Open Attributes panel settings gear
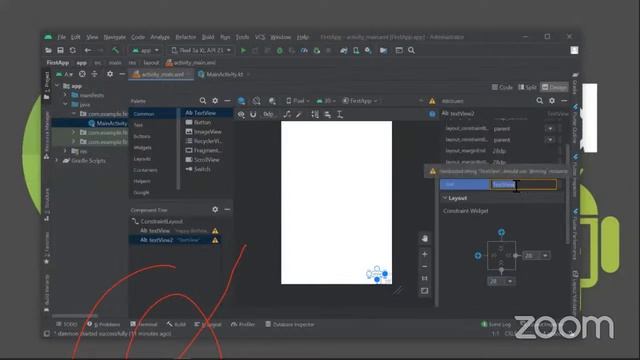640x360 pixels. [x=552, y=101]
